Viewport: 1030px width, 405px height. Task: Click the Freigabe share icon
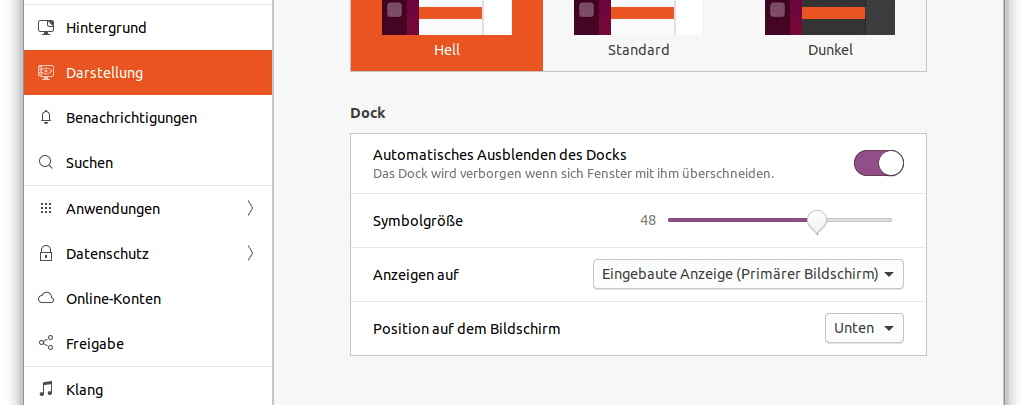45,344
